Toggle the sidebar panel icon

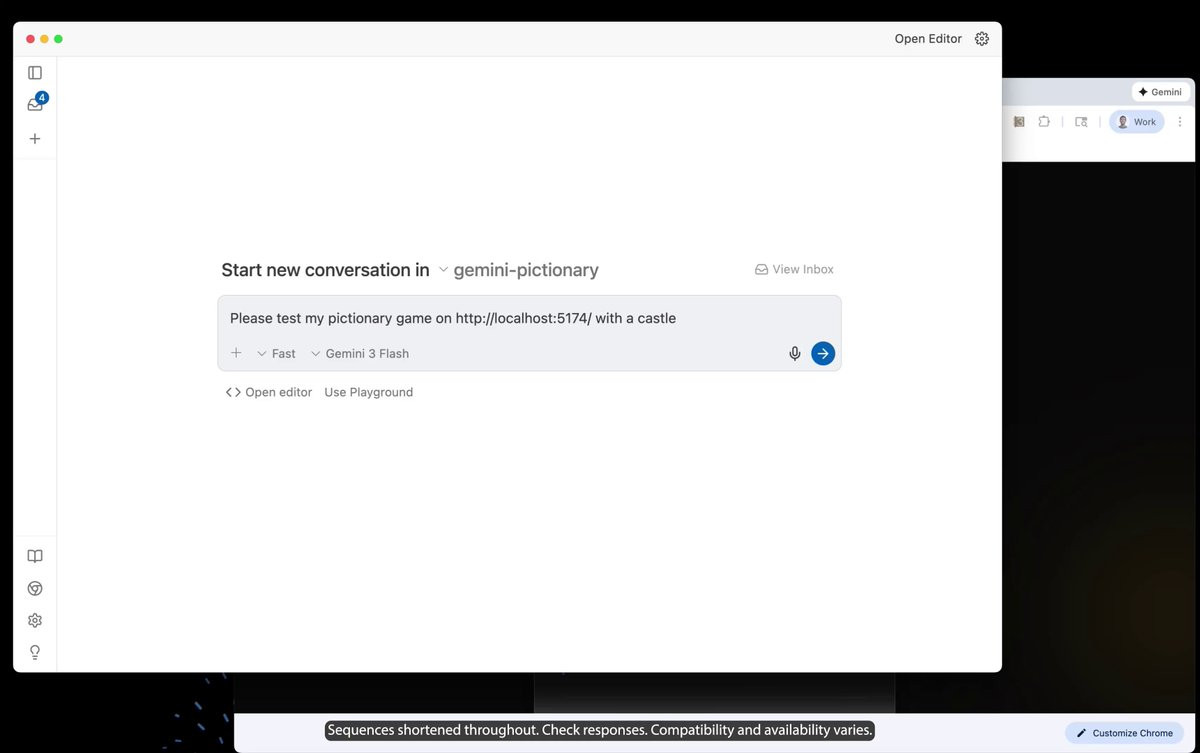point(35,73)
